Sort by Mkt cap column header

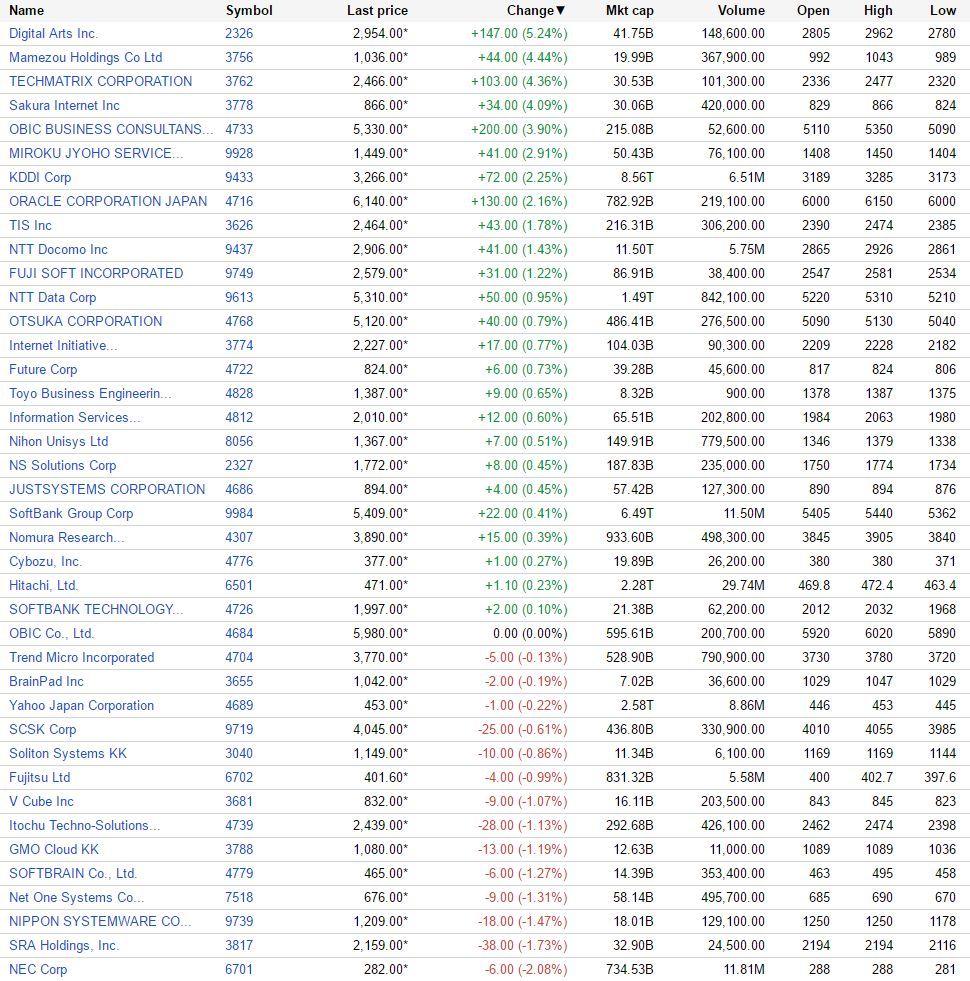point(630,10)
